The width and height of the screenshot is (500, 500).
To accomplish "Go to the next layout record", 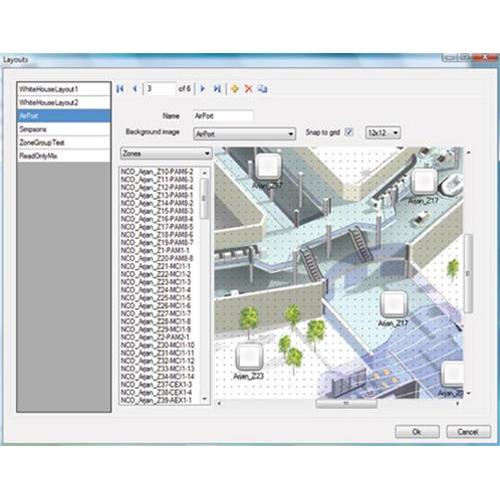I will (202, 89).
